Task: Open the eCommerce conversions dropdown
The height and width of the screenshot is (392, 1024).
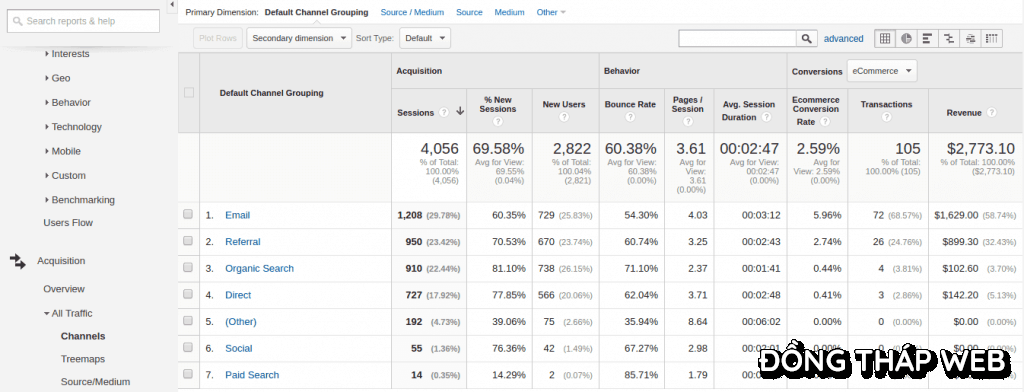Action: pos(882,71)
